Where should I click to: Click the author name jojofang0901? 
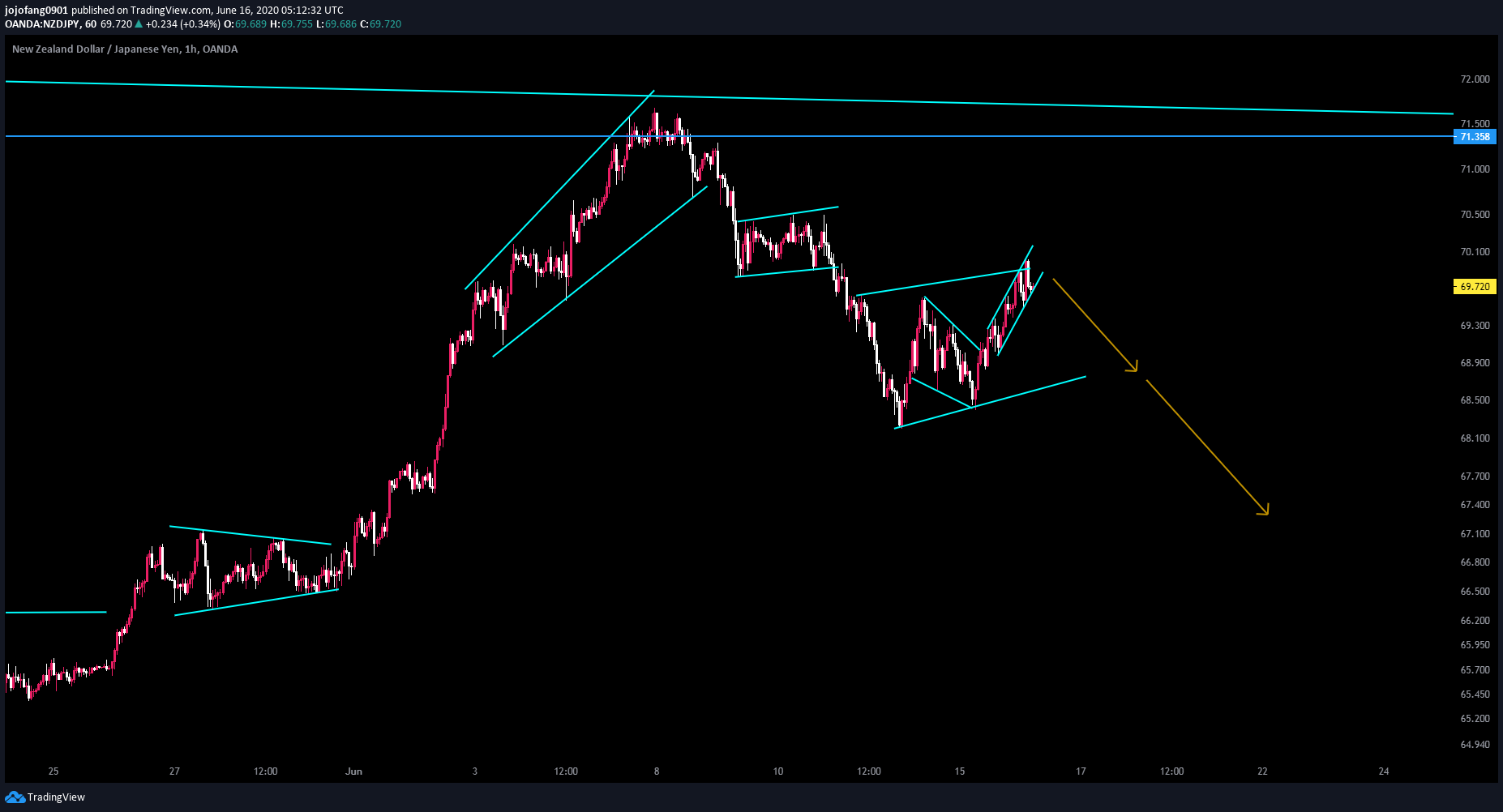36,11
